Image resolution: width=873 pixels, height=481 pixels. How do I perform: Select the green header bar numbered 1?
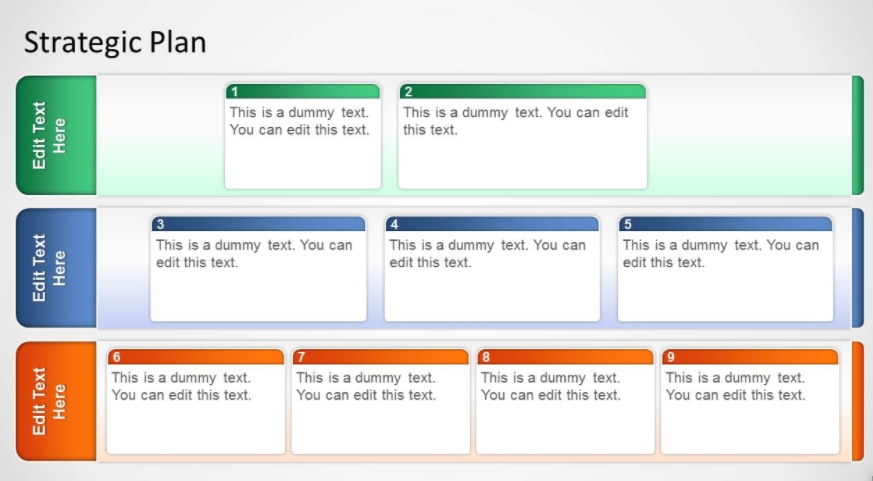pos(302,92)
